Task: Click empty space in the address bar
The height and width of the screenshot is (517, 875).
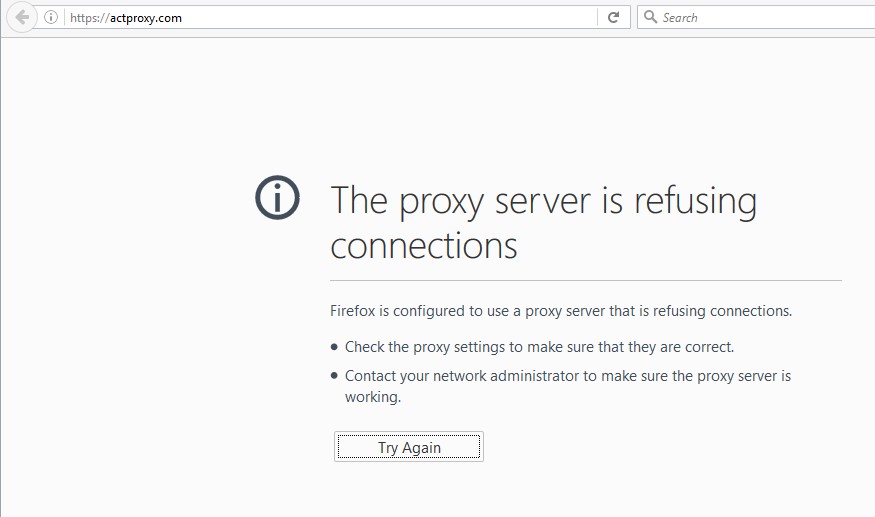Action: [391, 17]
